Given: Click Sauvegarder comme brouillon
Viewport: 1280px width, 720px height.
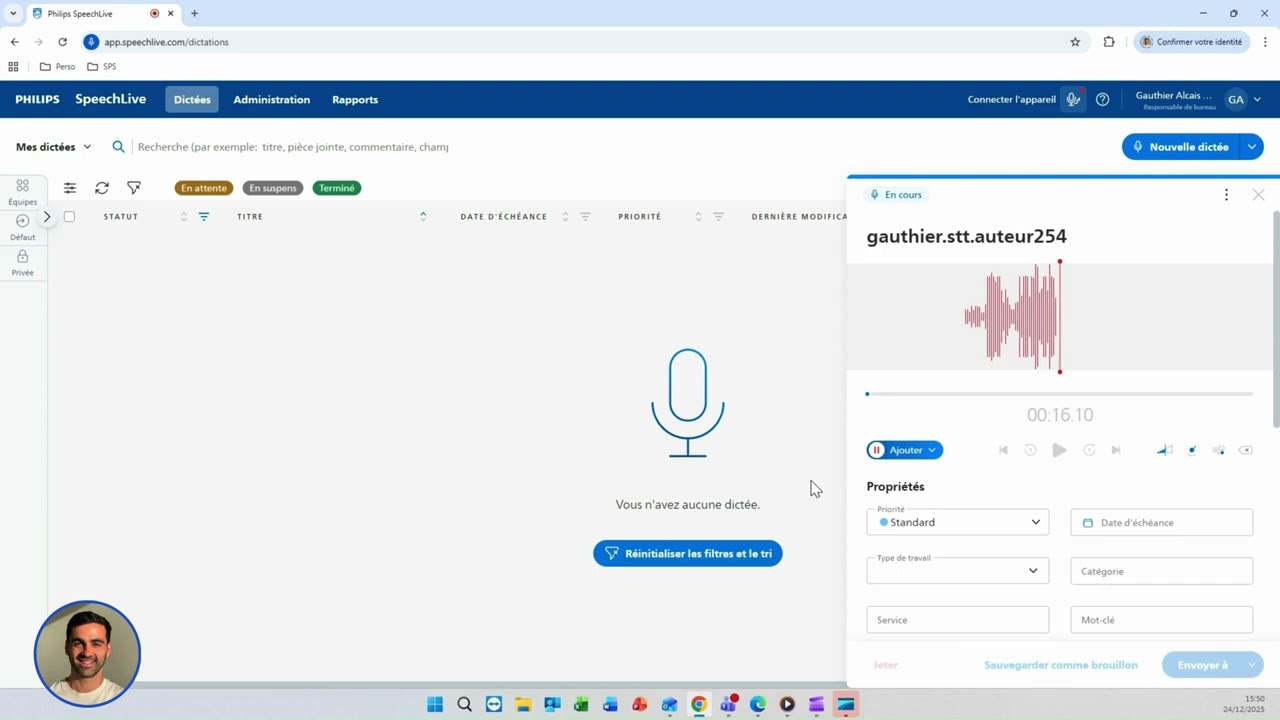Looking at the screenshot, I should pos(1060,665).
